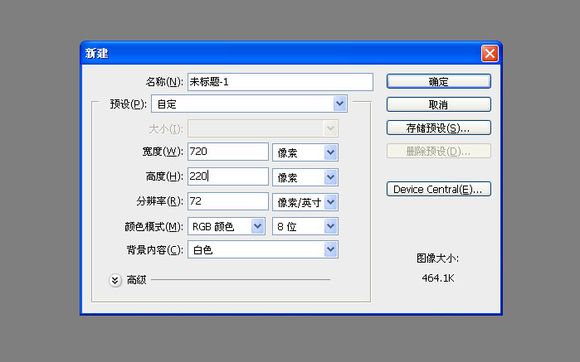Screen dimensions: 580x362
Task: Click the 高级 label text
Action: (x=136, y=280)
